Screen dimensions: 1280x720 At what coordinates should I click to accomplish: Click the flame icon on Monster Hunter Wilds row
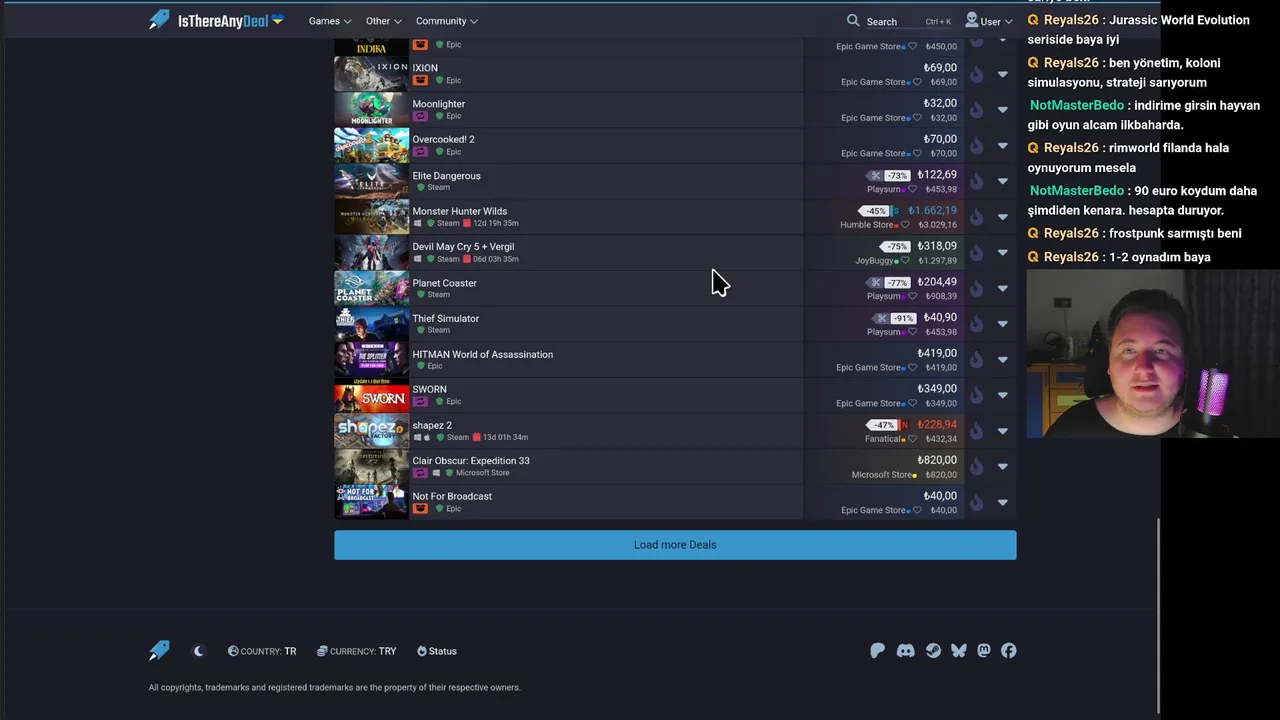(x=976, y=217)
